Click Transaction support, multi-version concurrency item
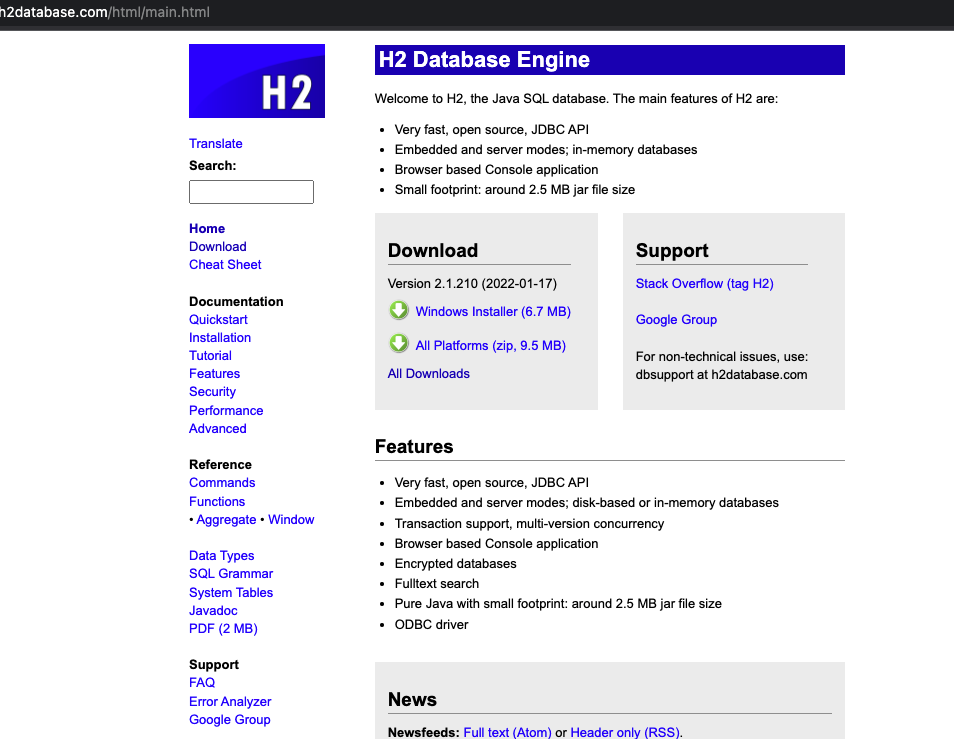Viewport: 954px width, 739px height. pos(529,524)
